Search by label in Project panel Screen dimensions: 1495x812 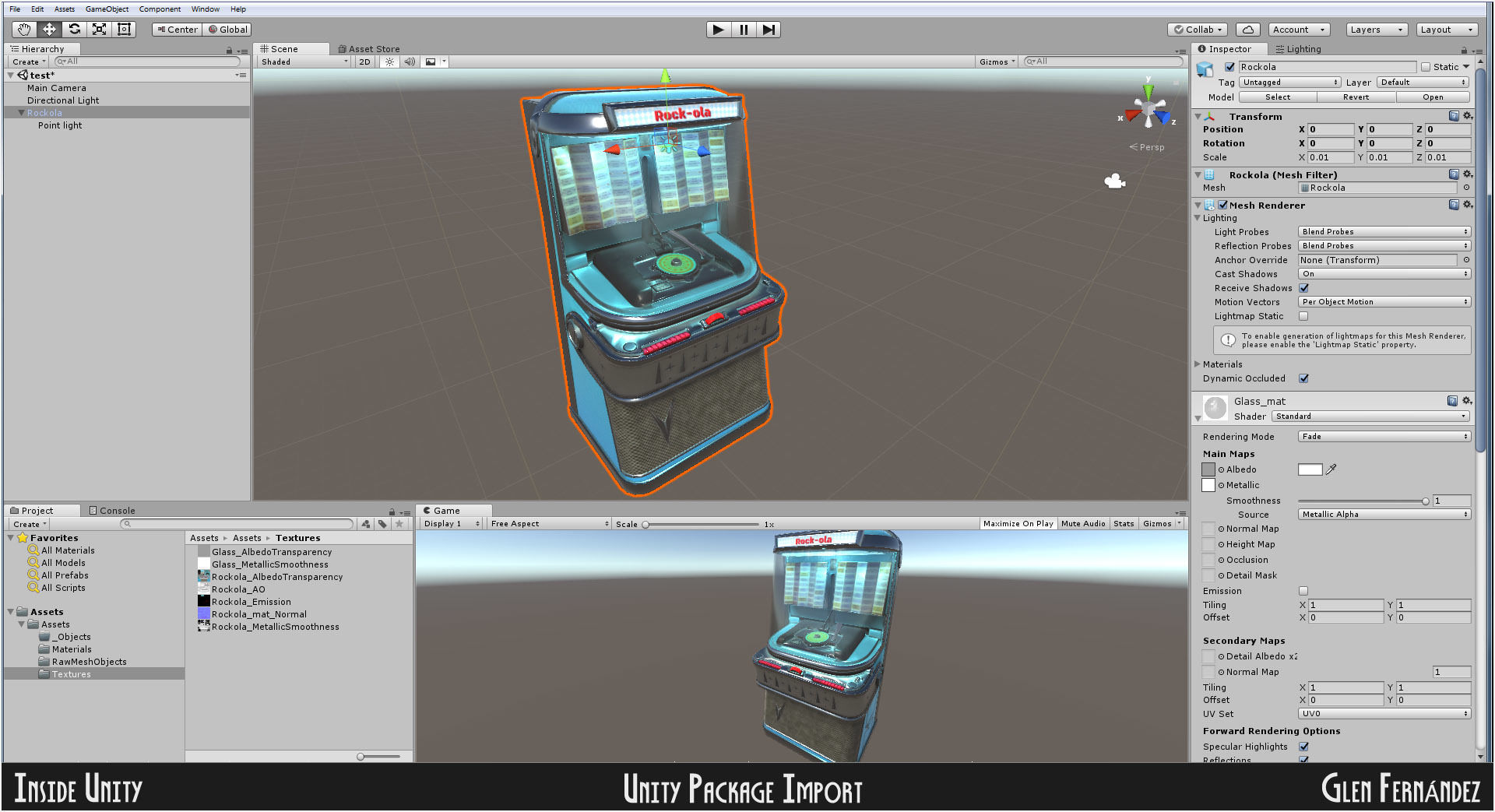click(x=382, y=524)
